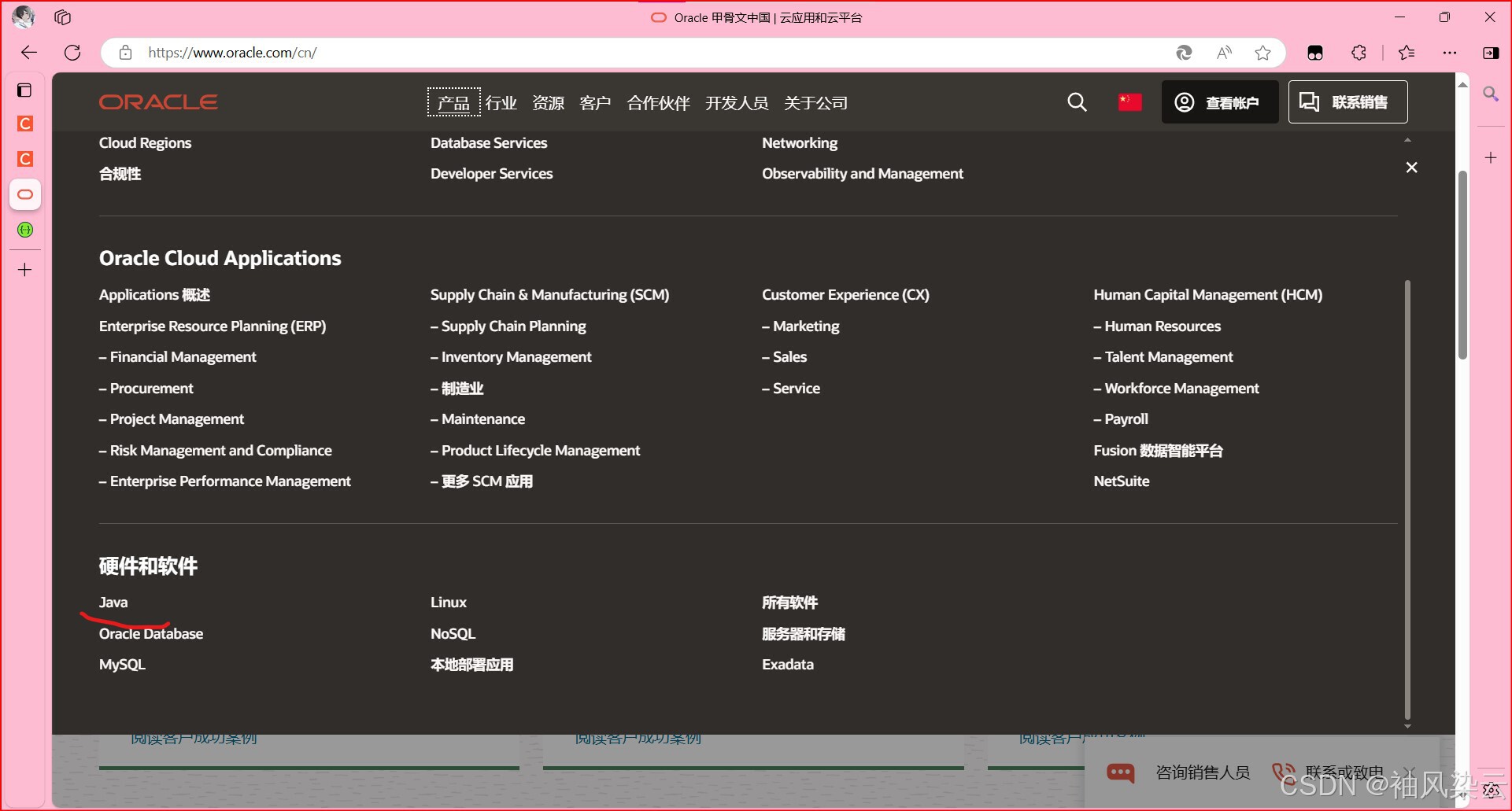Open the NoSQL link
Screen dimensions: 1512x811
click(453, 634)
